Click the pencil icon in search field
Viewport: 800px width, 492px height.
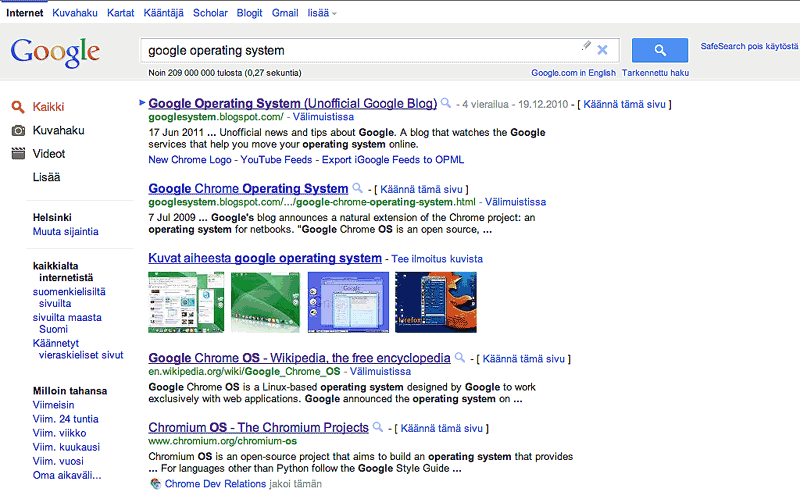tap(586, 46)
